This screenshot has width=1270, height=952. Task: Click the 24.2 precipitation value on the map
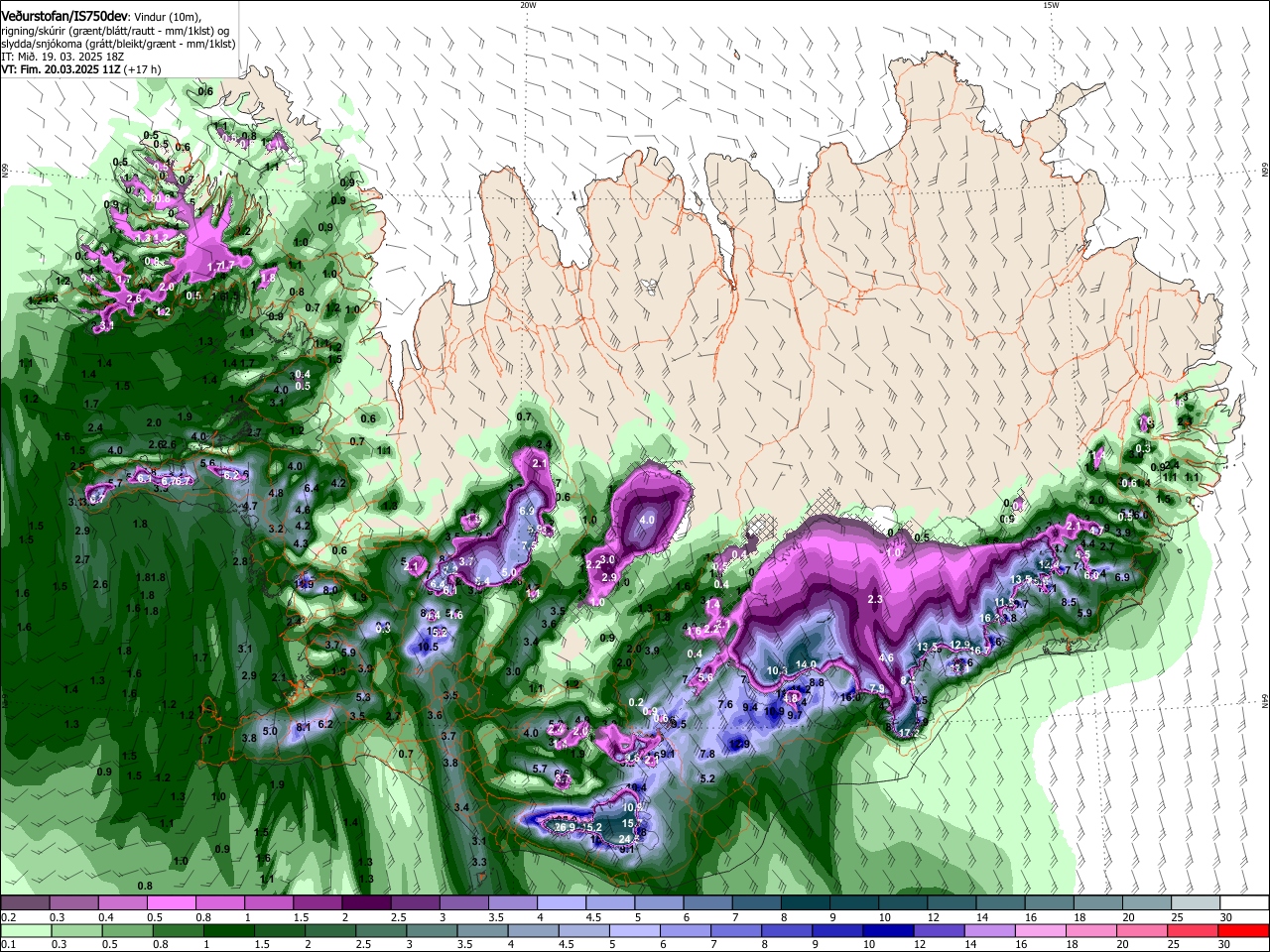[628, 839]
